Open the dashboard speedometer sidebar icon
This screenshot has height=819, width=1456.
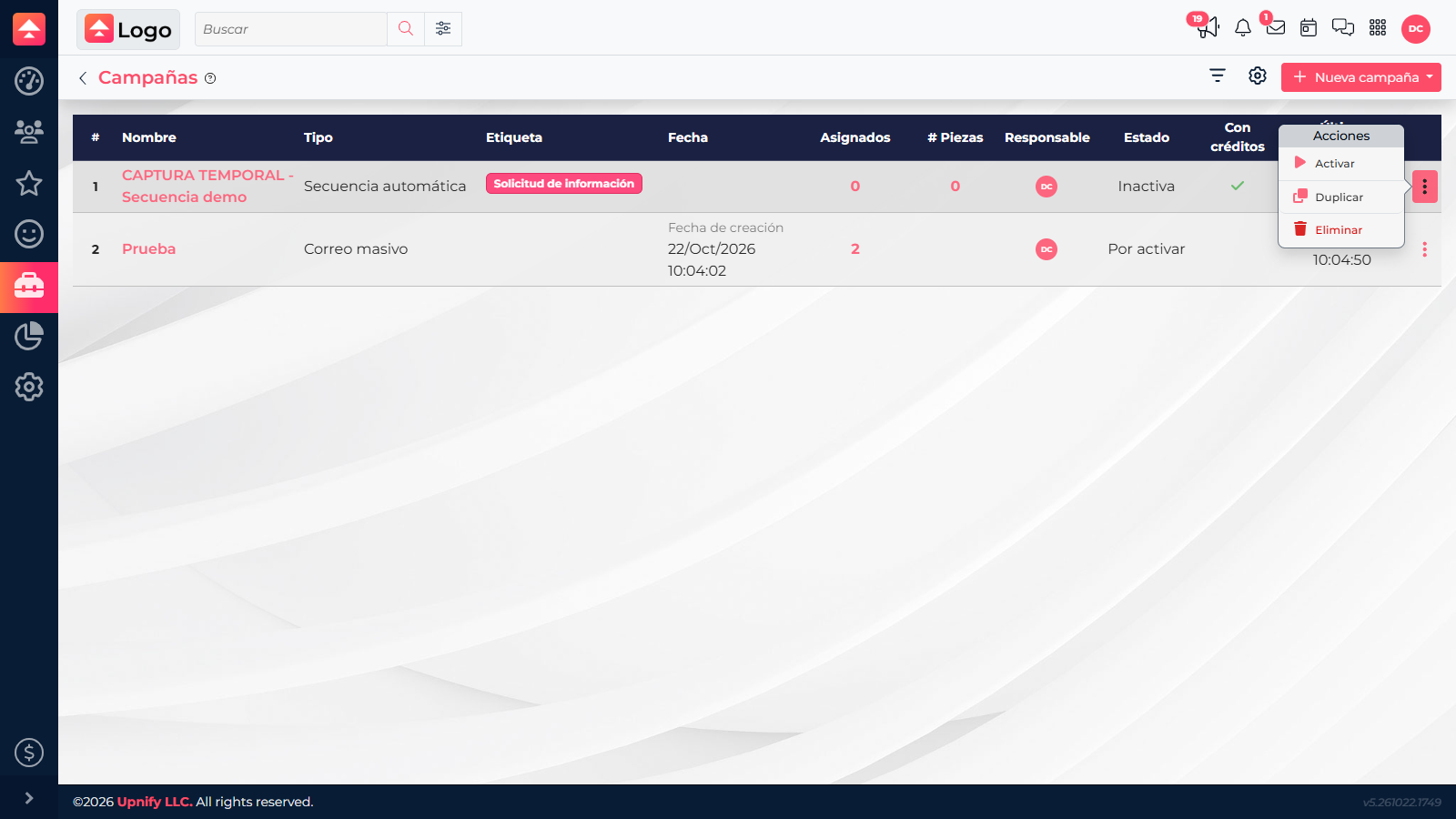pos(29,81)
